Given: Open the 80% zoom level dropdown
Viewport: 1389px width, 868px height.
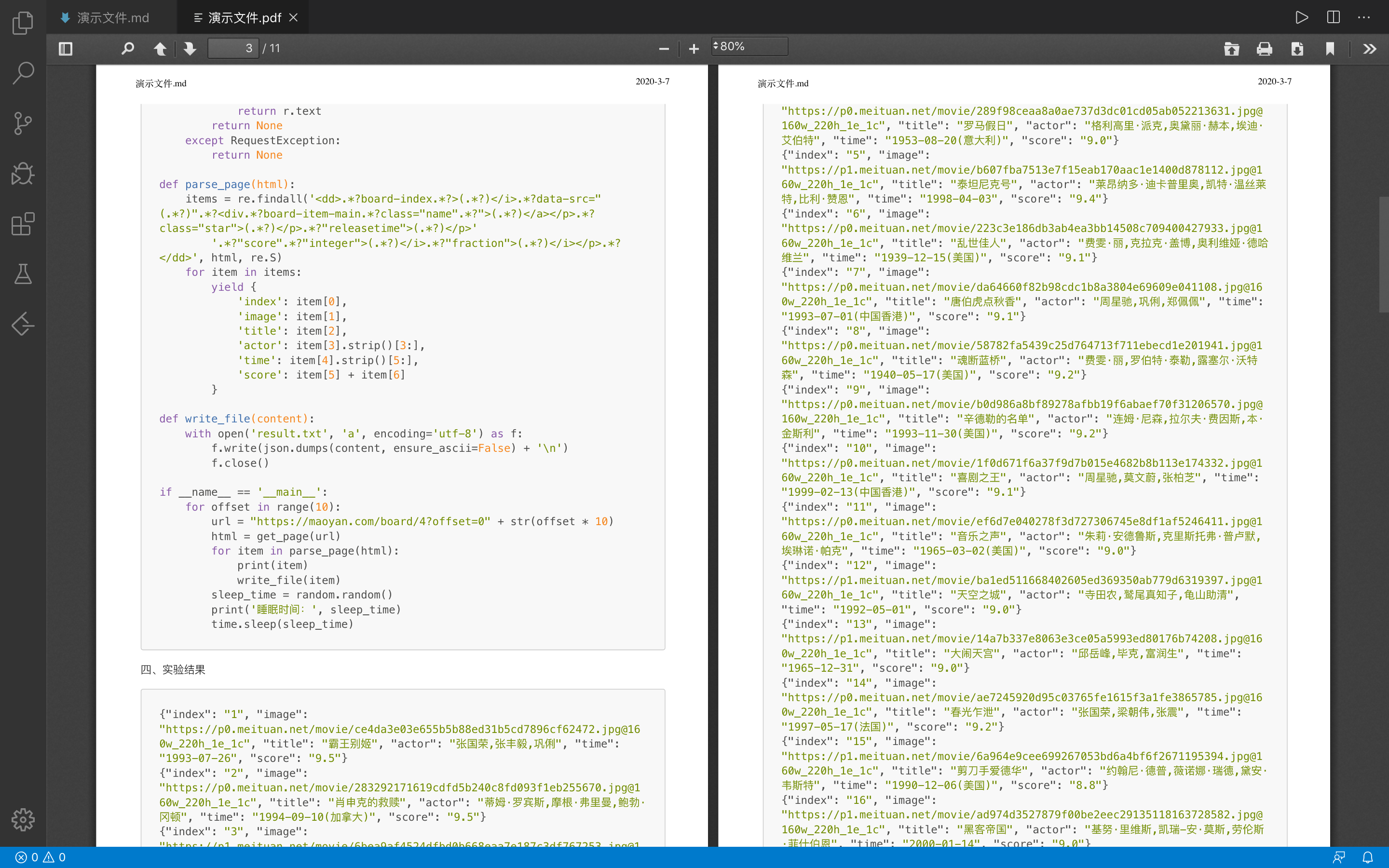Looking at the screenshot, I should [749, 46].
